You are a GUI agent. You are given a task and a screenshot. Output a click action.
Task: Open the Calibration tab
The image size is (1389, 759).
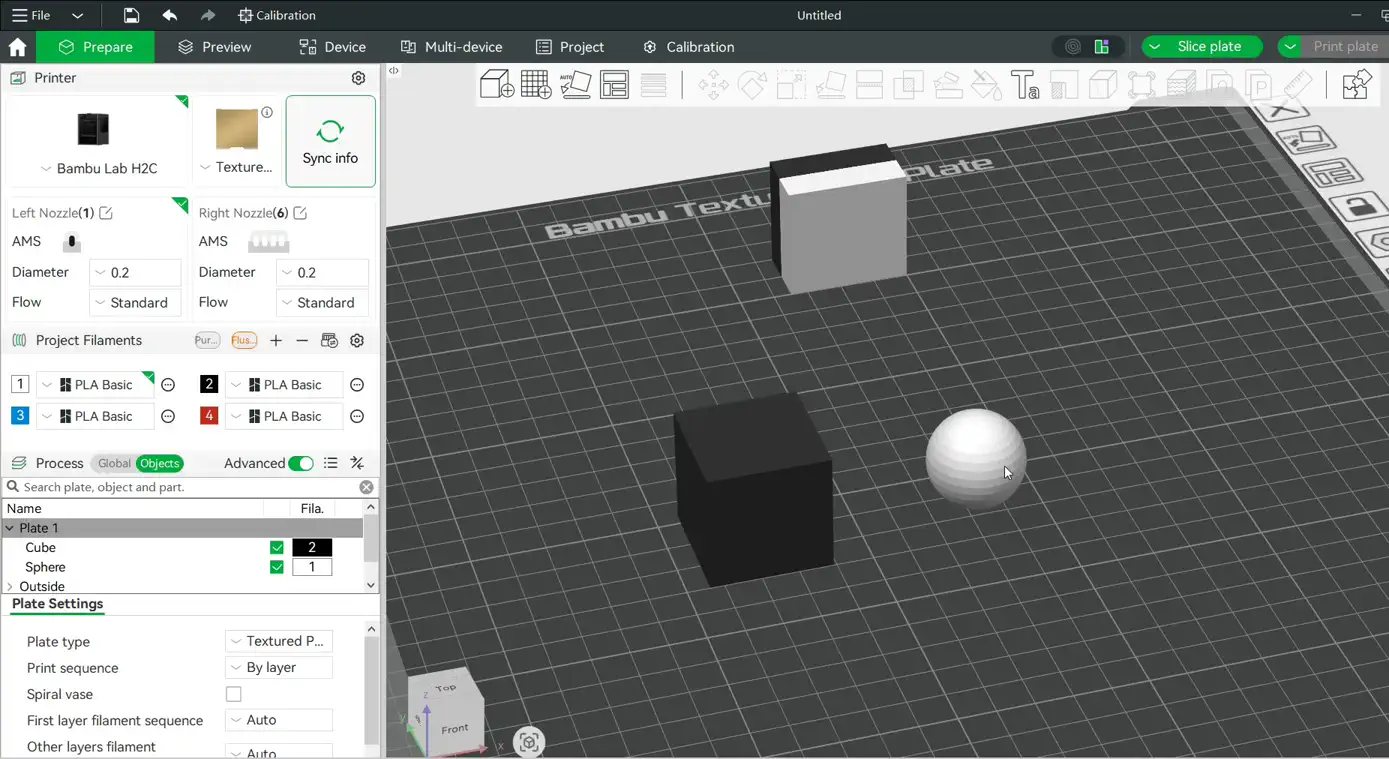pyautogui.click(x=689, y=47)
